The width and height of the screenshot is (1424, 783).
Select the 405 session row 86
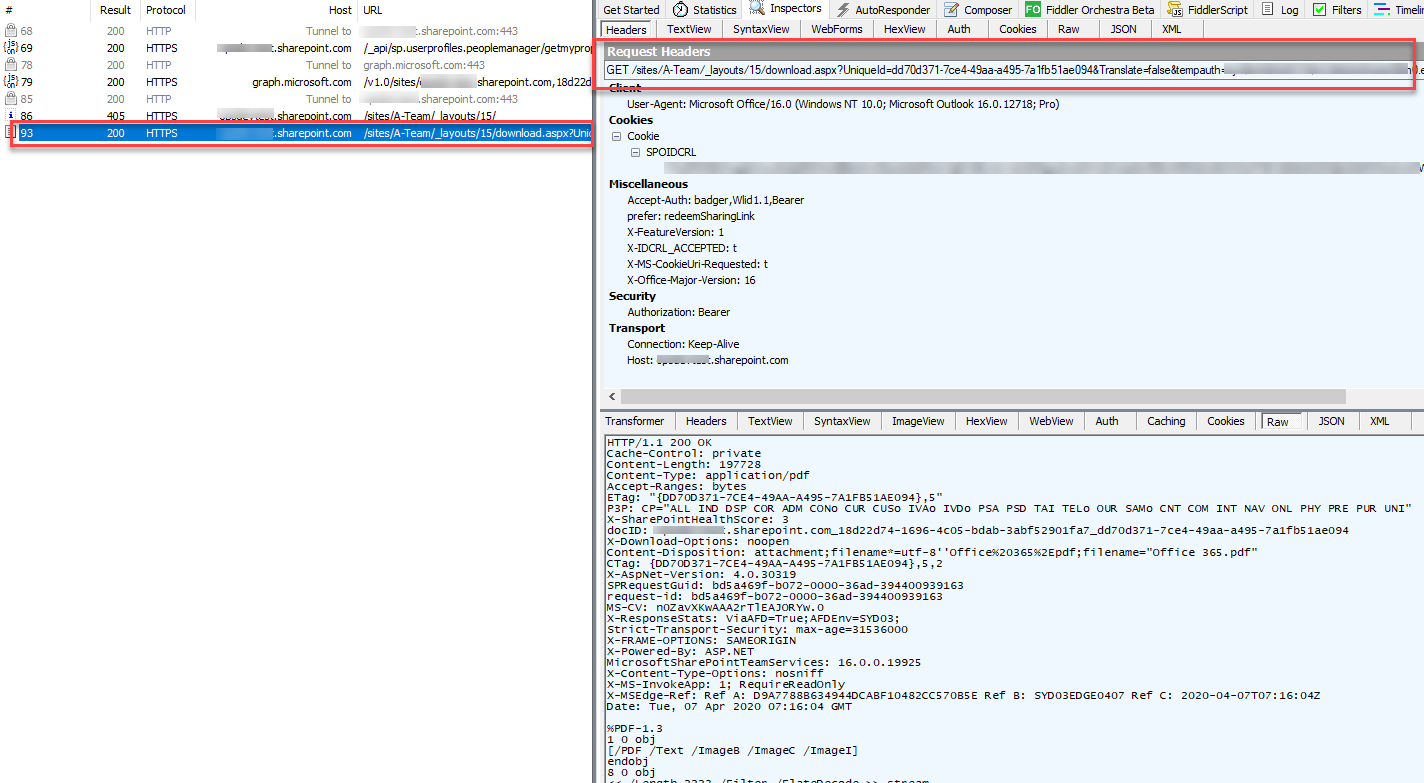300,115
